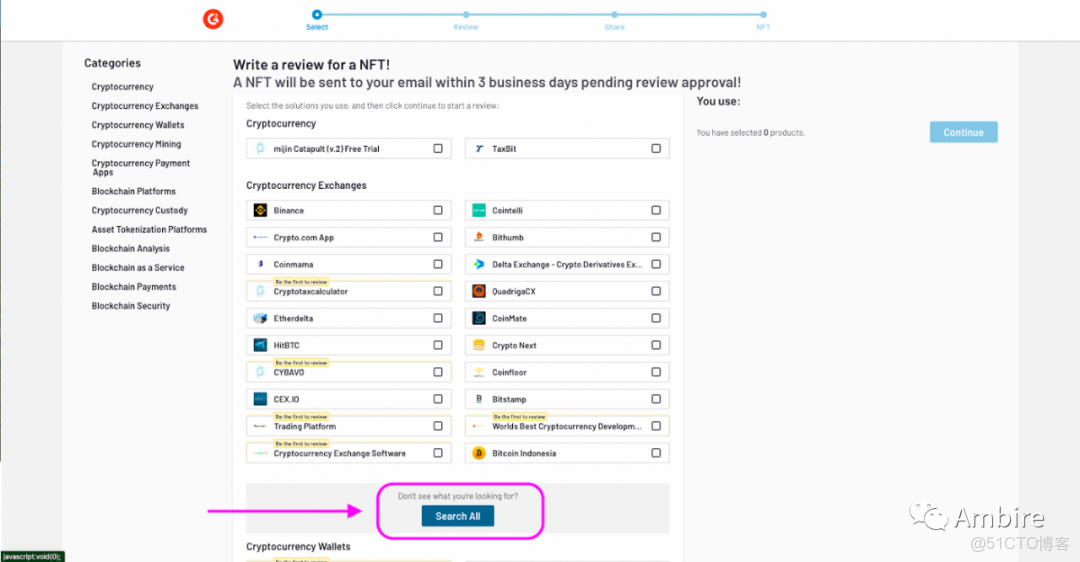
Task: Go to the Review step
Action: [x=466, y=15]
